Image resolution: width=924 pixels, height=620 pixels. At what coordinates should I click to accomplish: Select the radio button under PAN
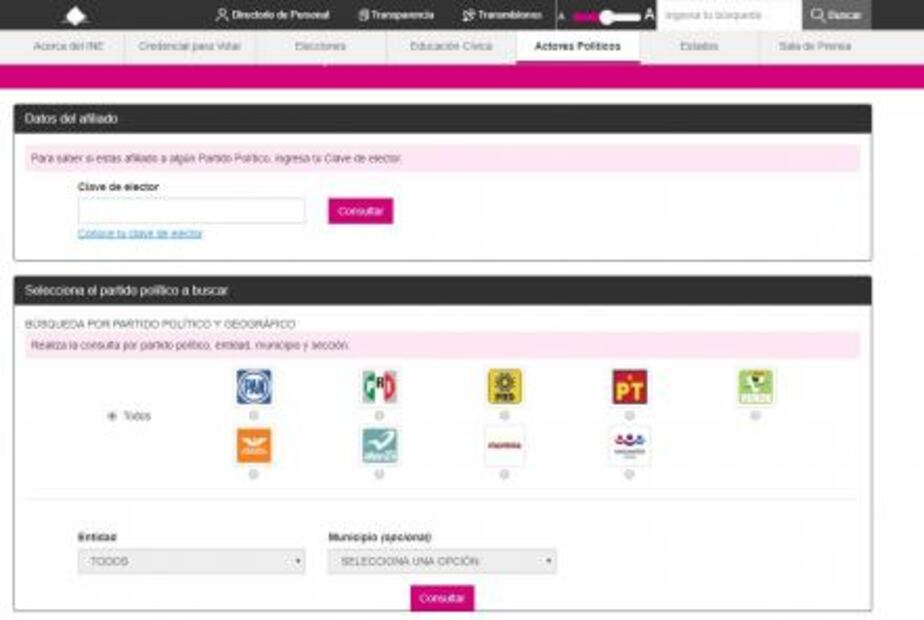[253, 415]
